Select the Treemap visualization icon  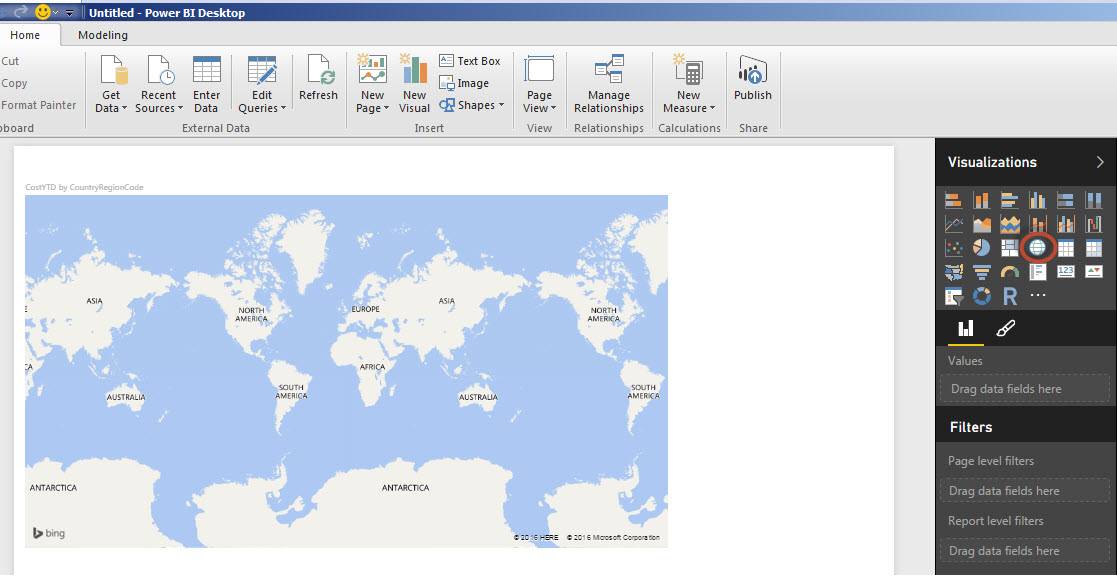1010,247
